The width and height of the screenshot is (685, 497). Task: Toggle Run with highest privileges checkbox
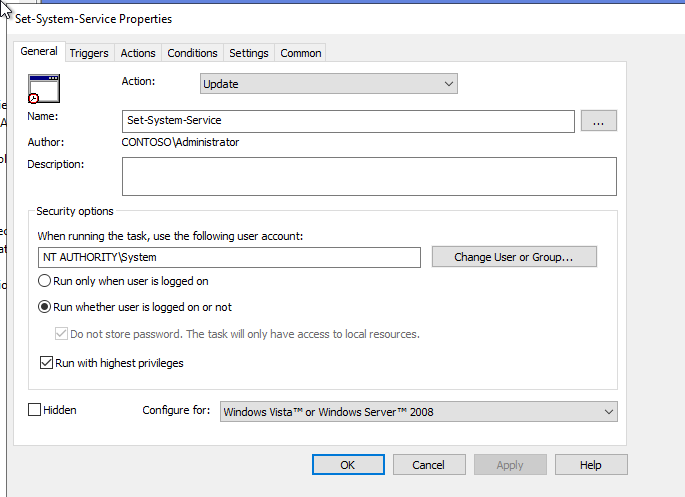46,363
